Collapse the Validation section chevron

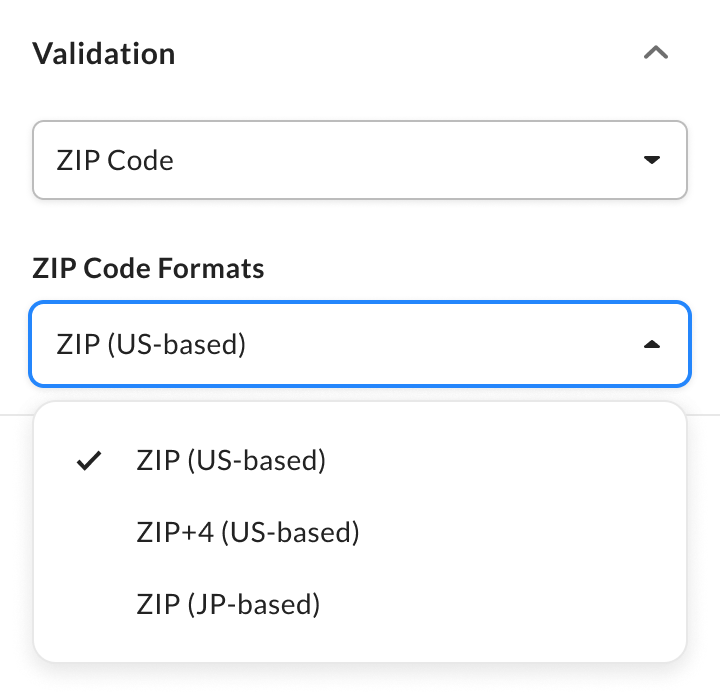tap(655, 53)
